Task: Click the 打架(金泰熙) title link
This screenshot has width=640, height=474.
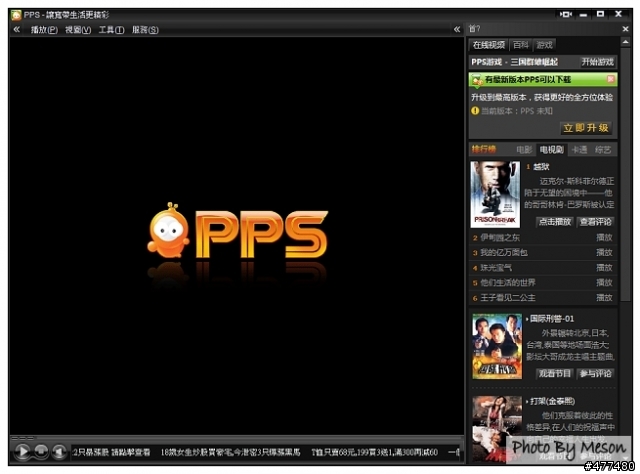Action: pos(552,401)
